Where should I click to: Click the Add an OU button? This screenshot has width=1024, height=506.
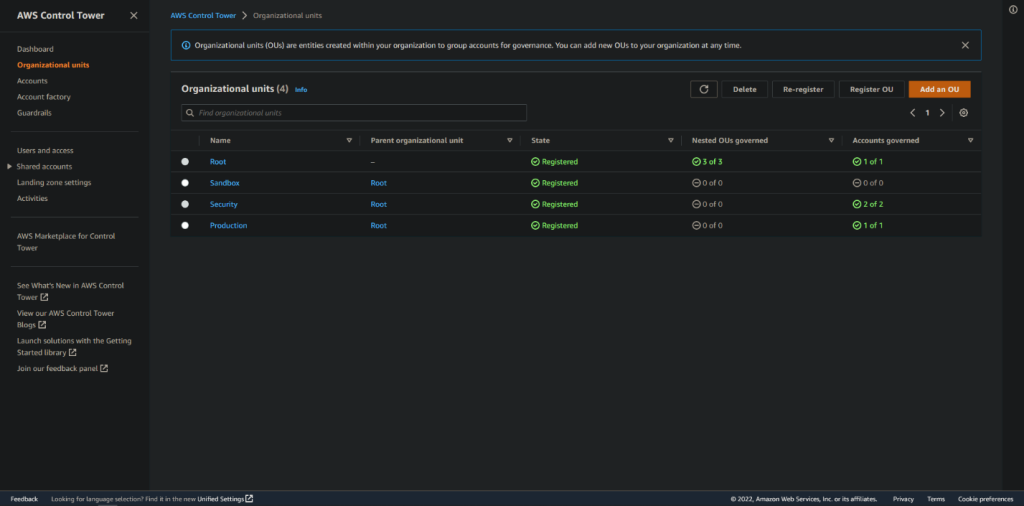tap(939, 89)
